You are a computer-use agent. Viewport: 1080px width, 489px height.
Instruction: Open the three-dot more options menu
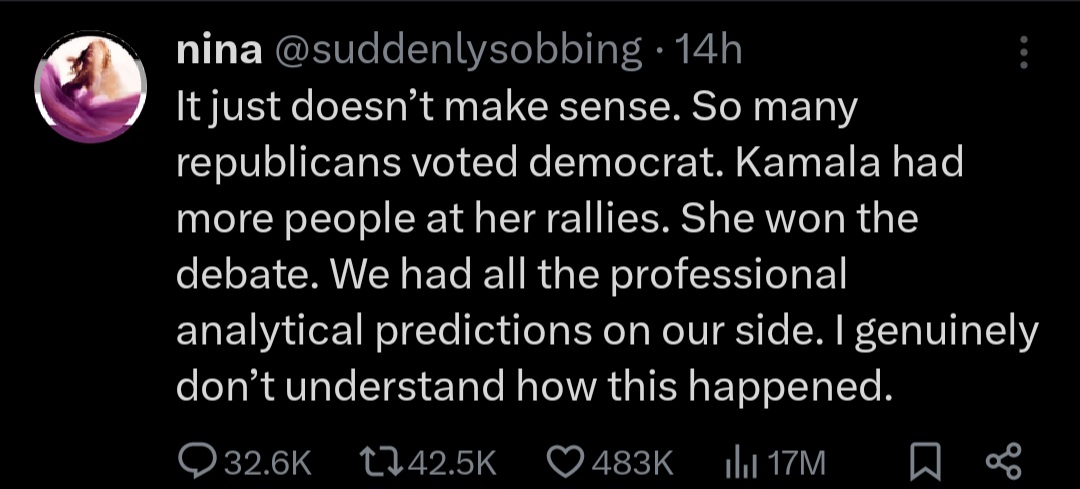[1022, 53]
